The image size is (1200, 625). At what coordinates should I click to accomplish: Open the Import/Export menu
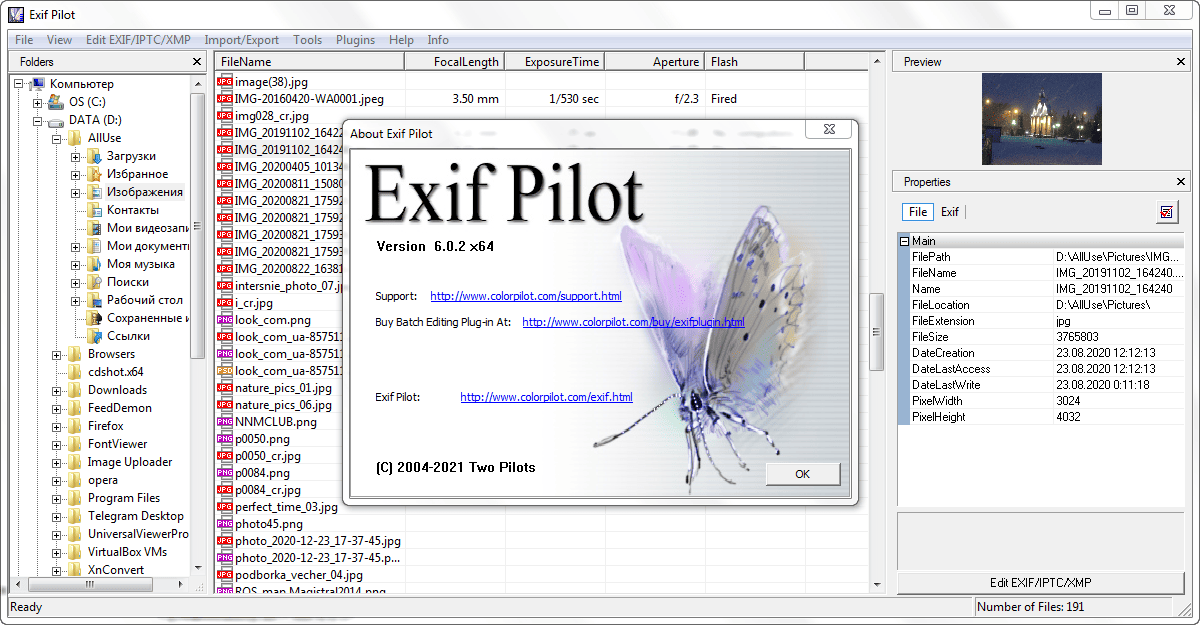coord(242,40)
